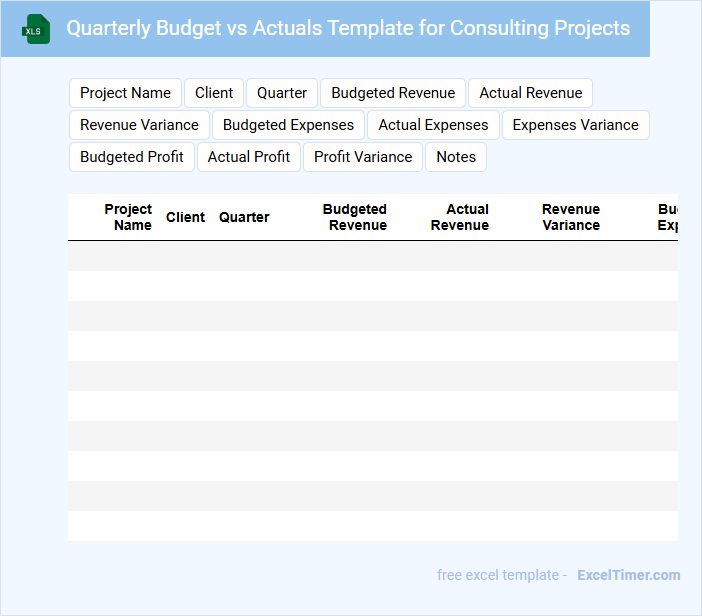Select the Profit Variance tag
This screenshot has height=616, width=702.
pos(363,157)
